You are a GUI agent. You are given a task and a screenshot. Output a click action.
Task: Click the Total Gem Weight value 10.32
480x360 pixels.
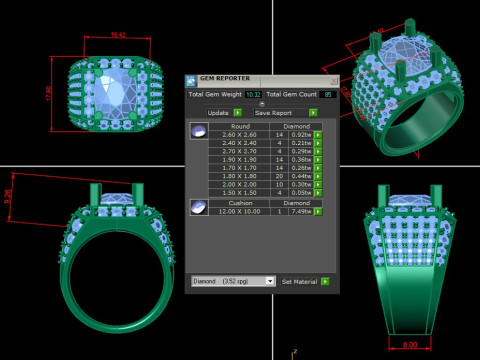coord(253,95)
